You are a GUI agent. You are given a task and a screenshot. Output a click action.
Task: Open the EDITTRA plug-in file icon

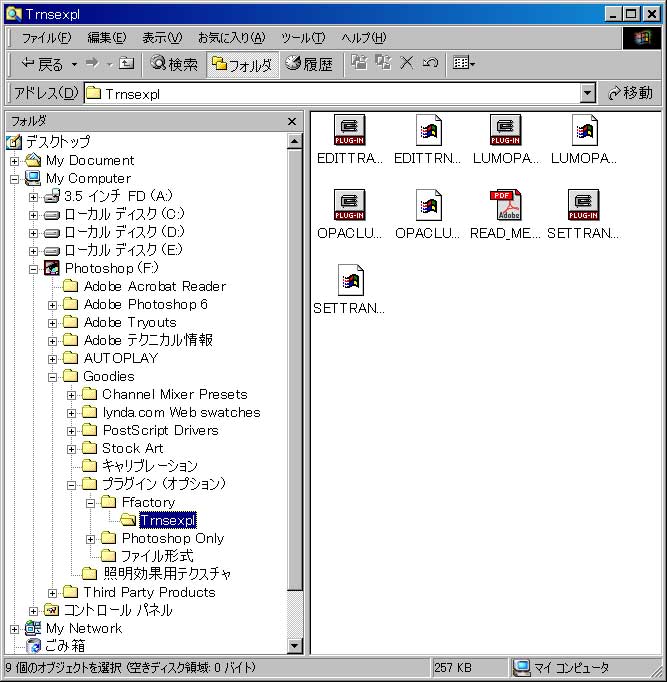pyautogui.click(x=349, y=130)
